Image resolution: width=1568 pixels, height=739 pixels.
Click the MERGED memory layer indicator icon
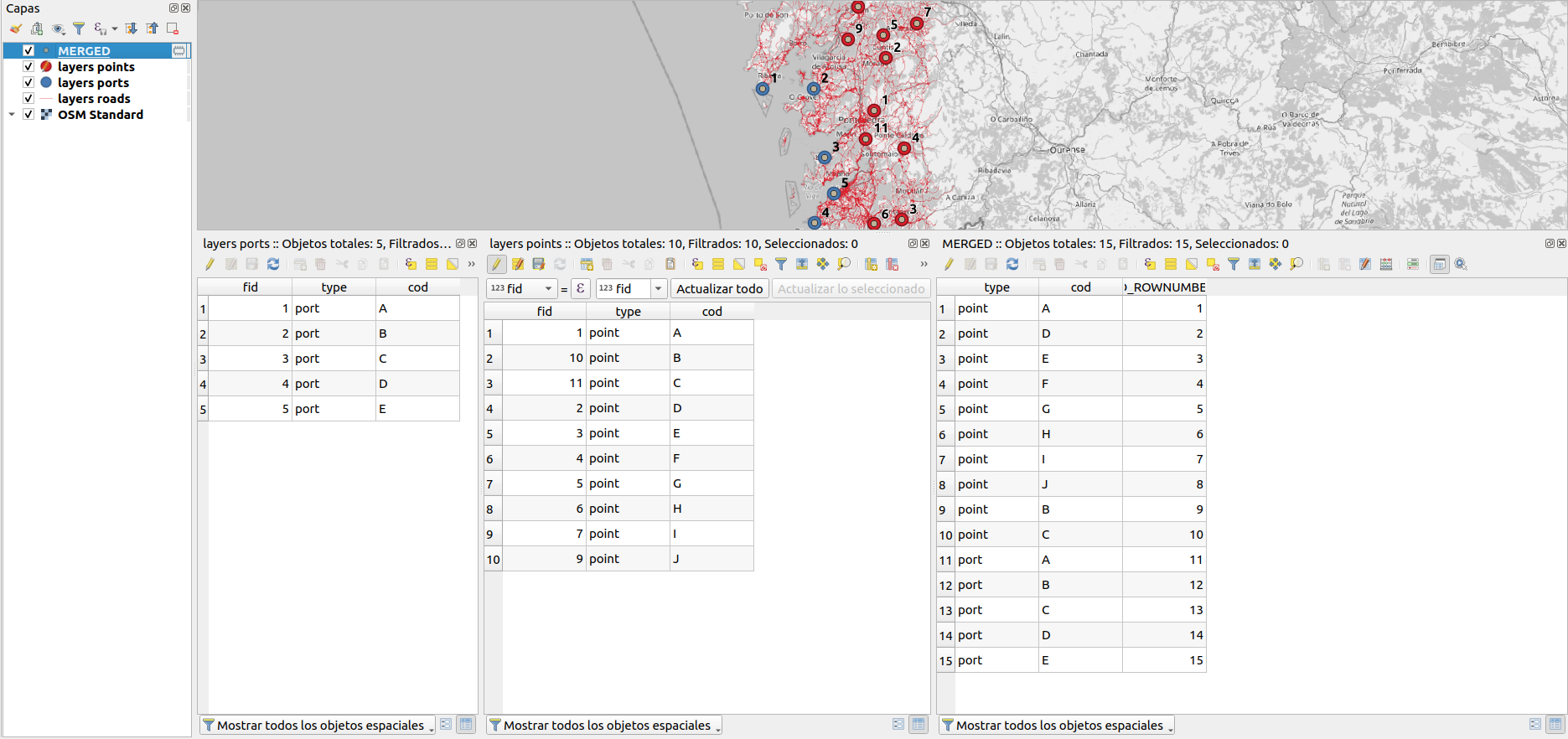coord(179,51)
